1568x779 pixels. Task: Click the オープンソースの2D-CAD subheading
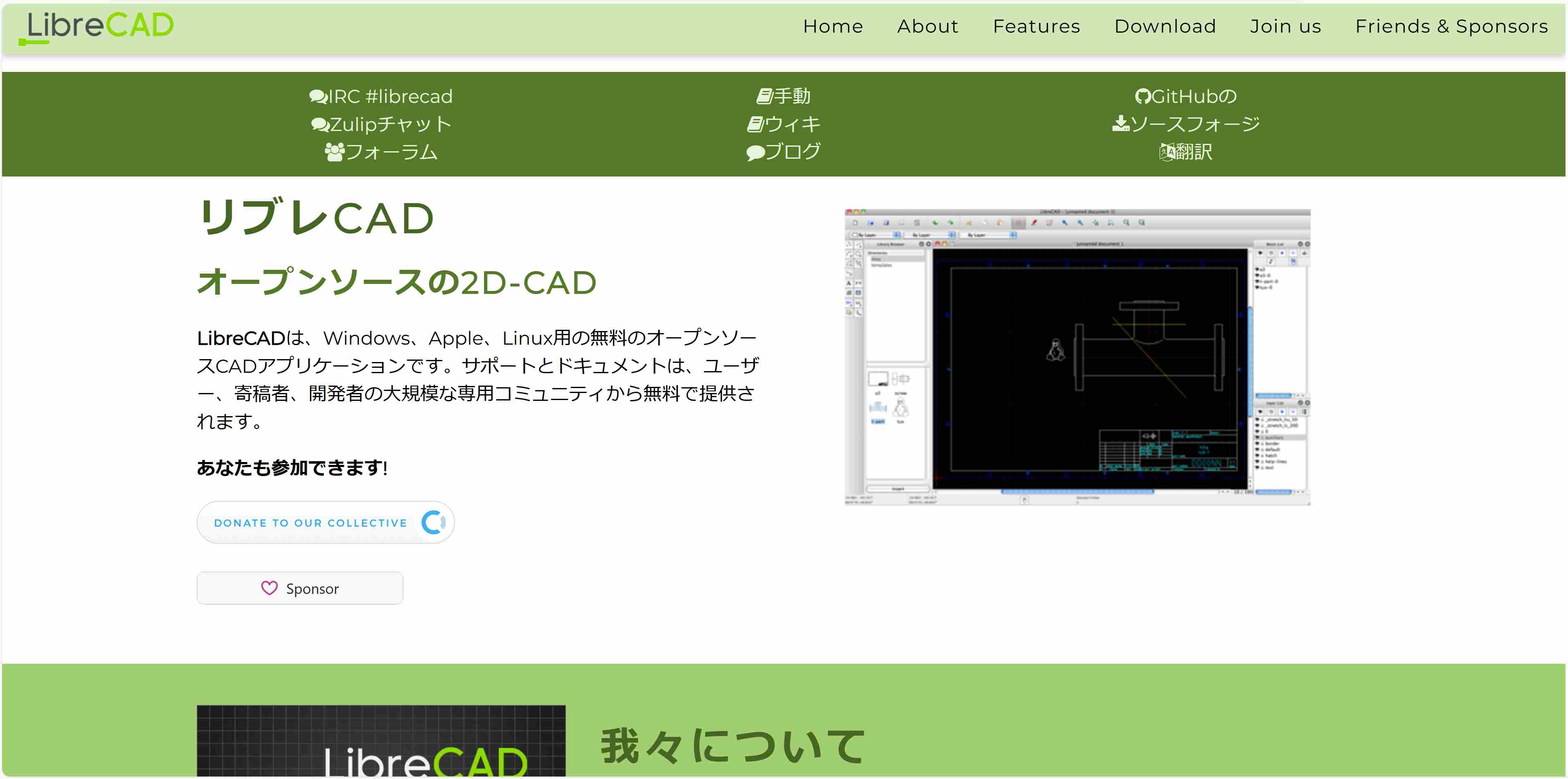(396, 282)
